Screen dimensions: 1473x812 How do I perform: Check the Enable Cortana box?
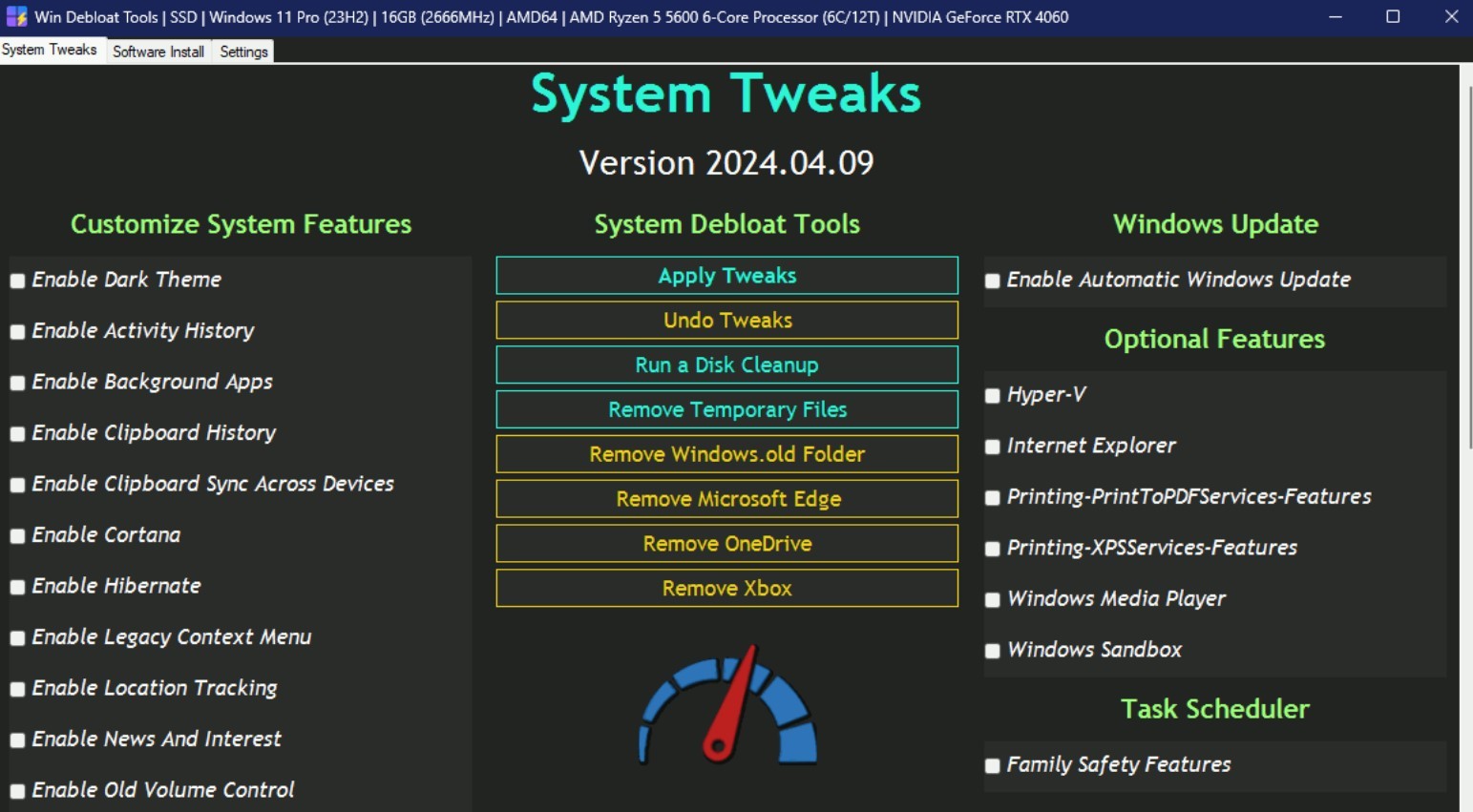(x=17, y=536)
